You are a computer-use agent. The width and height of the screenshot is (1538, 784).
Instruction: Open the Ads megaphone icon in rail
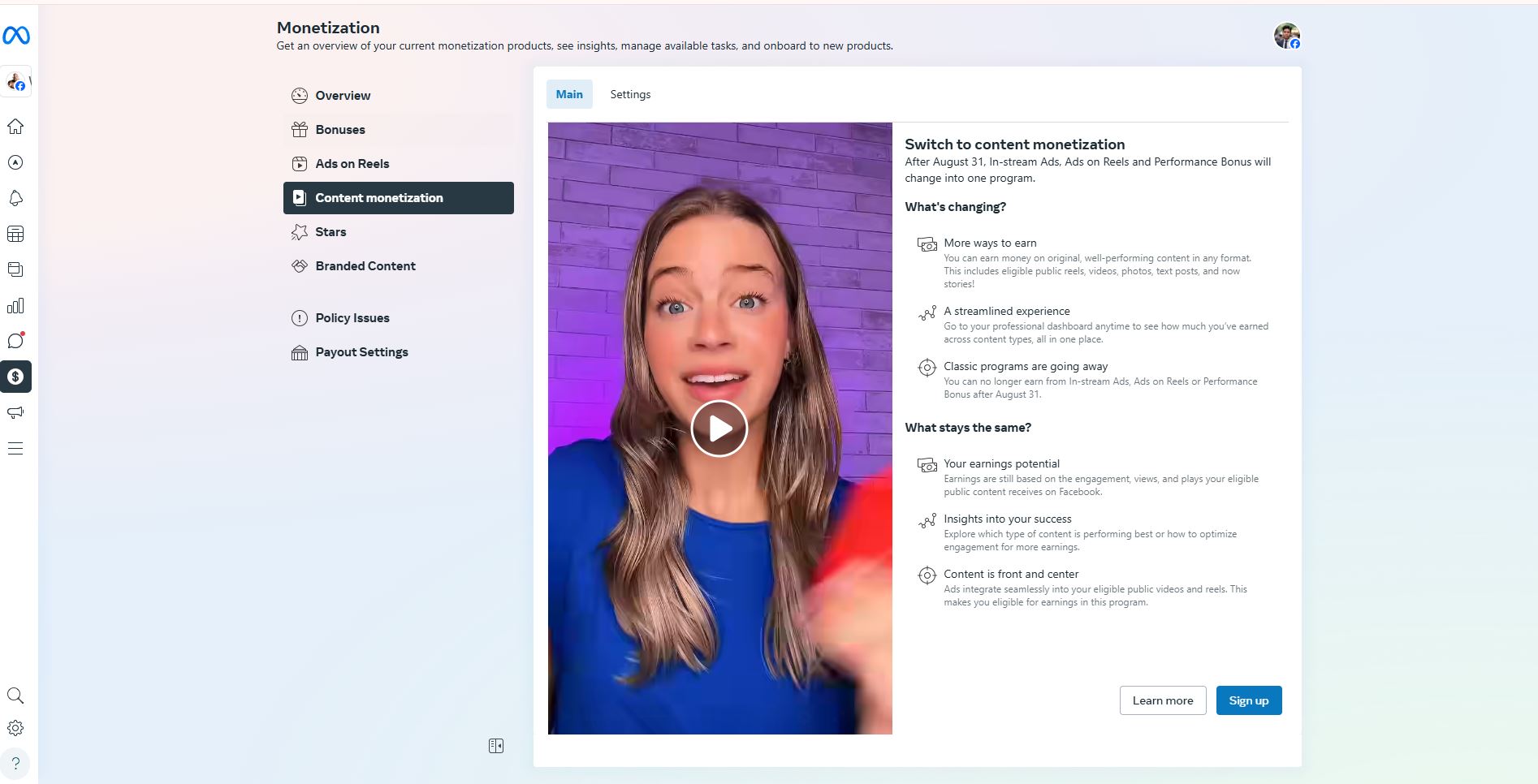pyautogui.click(x=15, y=412)
